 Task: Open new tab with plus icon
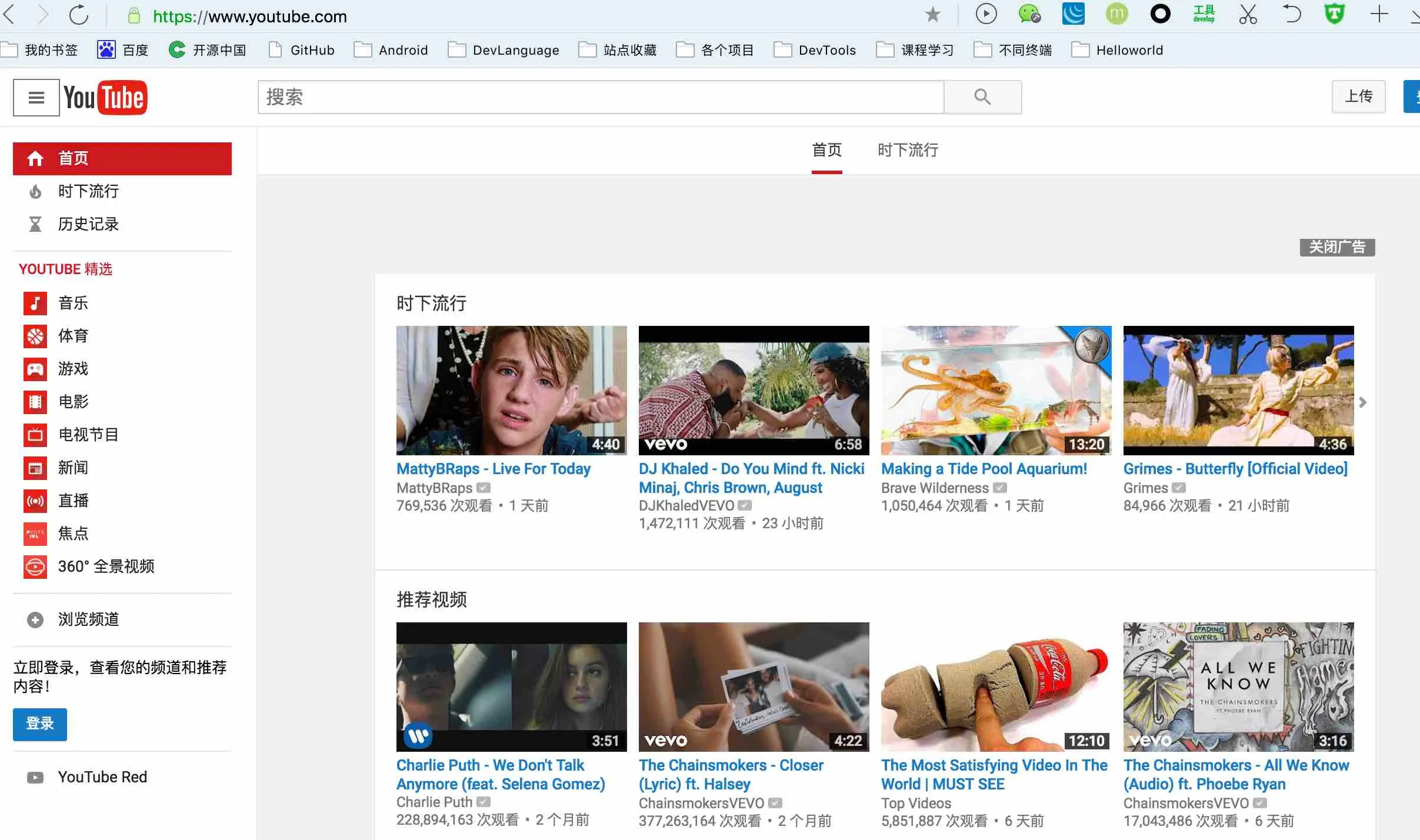pyautogui.click(x=1379, y=14)
